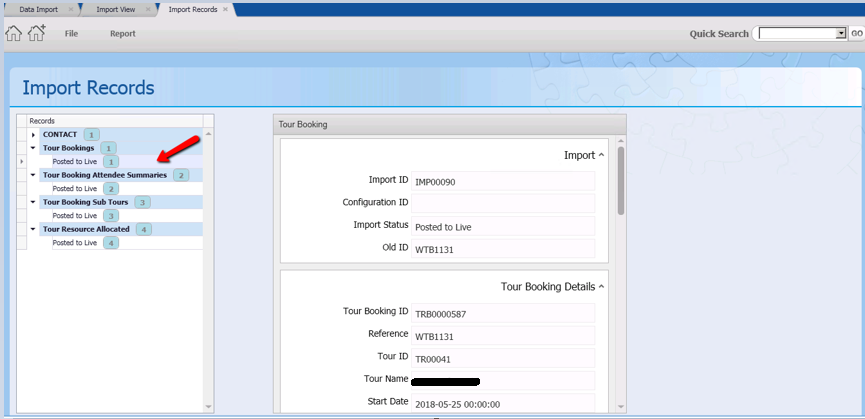Click the Tour Booking form vertical scrollbar

[621, 180]
